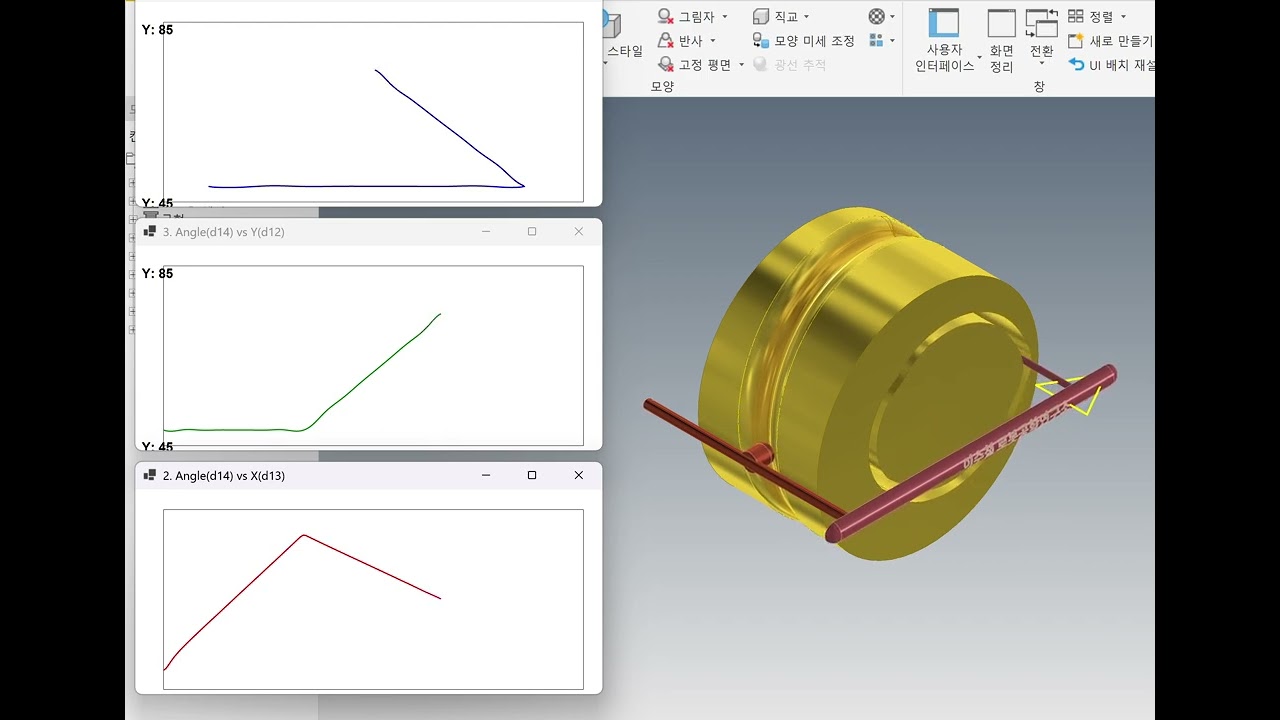The image size is (1280, 720).
Task: Open the 사용자 인터페이스 panel button
Action: [x=944, y=40]
